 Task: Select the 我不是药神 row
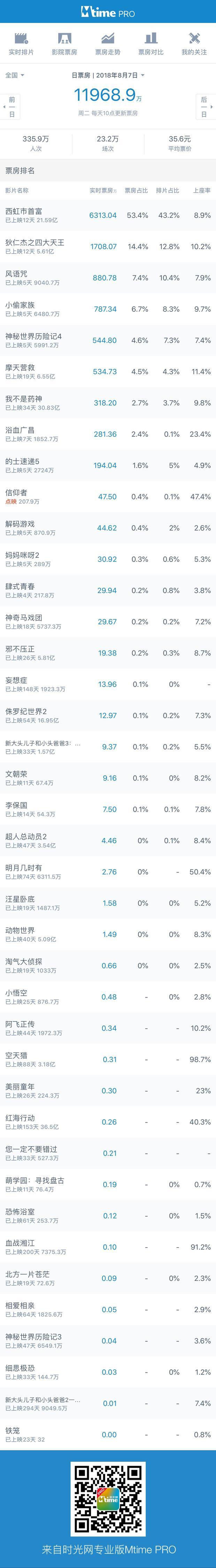click(108, 403)
